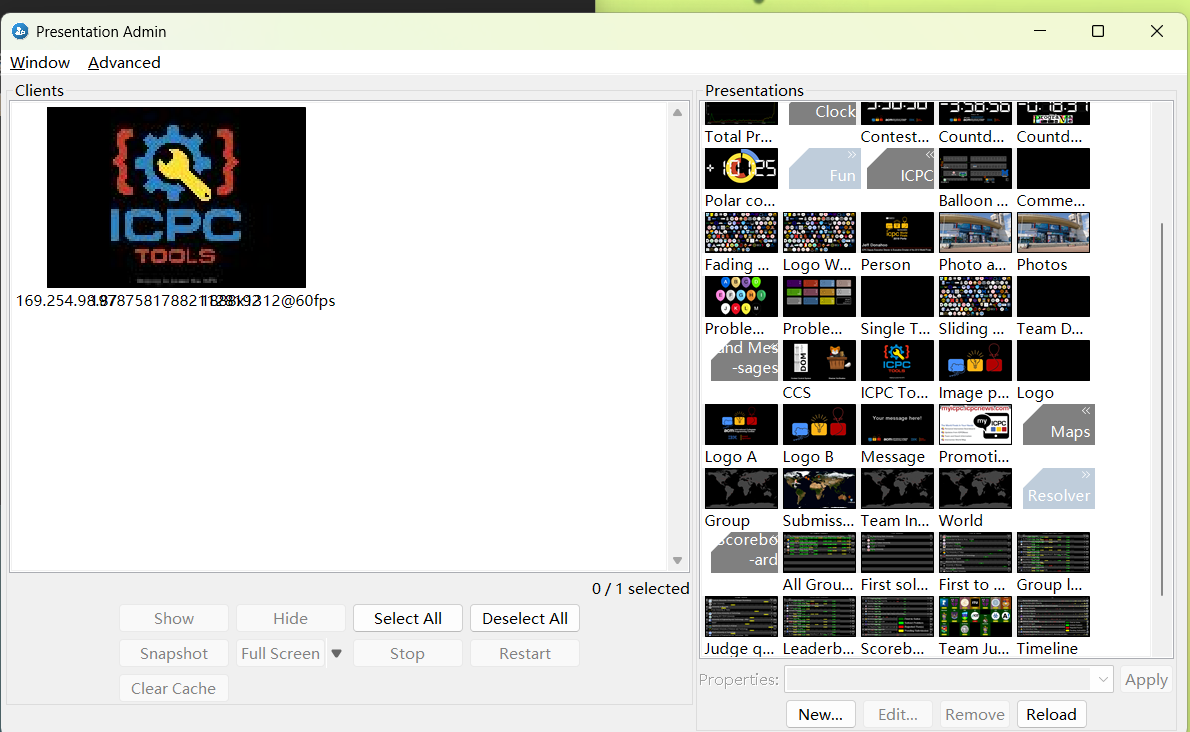Open the Window menu

40,62
